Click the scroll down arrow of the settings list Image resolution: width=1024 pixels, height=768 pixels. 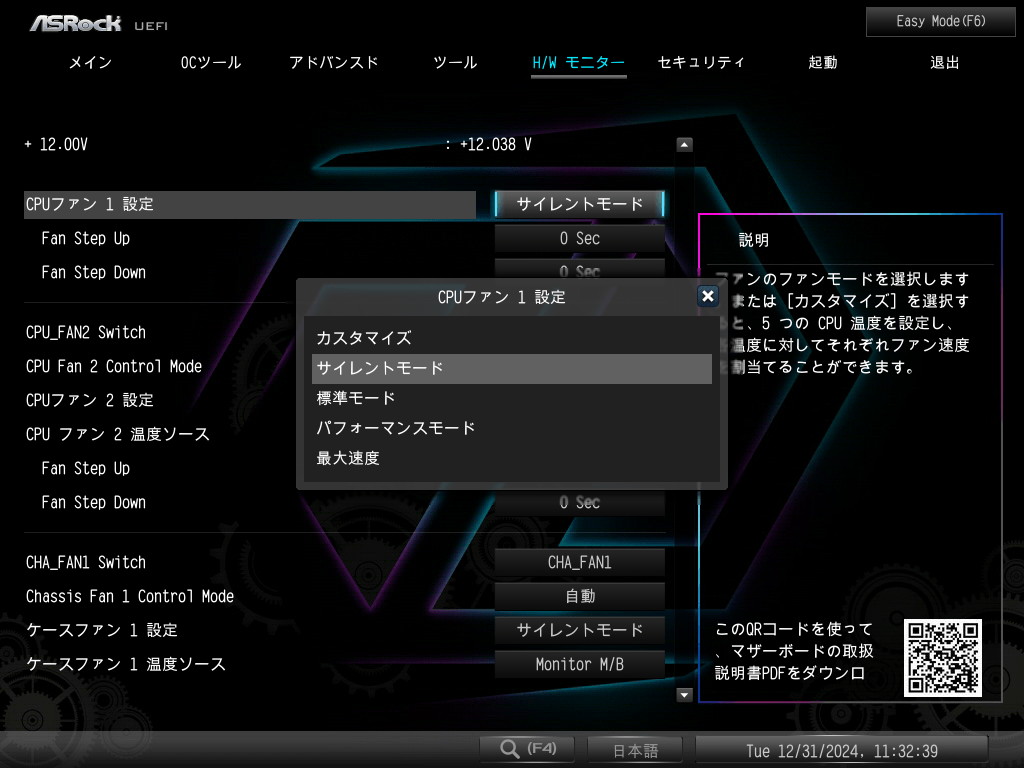click(684, 694)
